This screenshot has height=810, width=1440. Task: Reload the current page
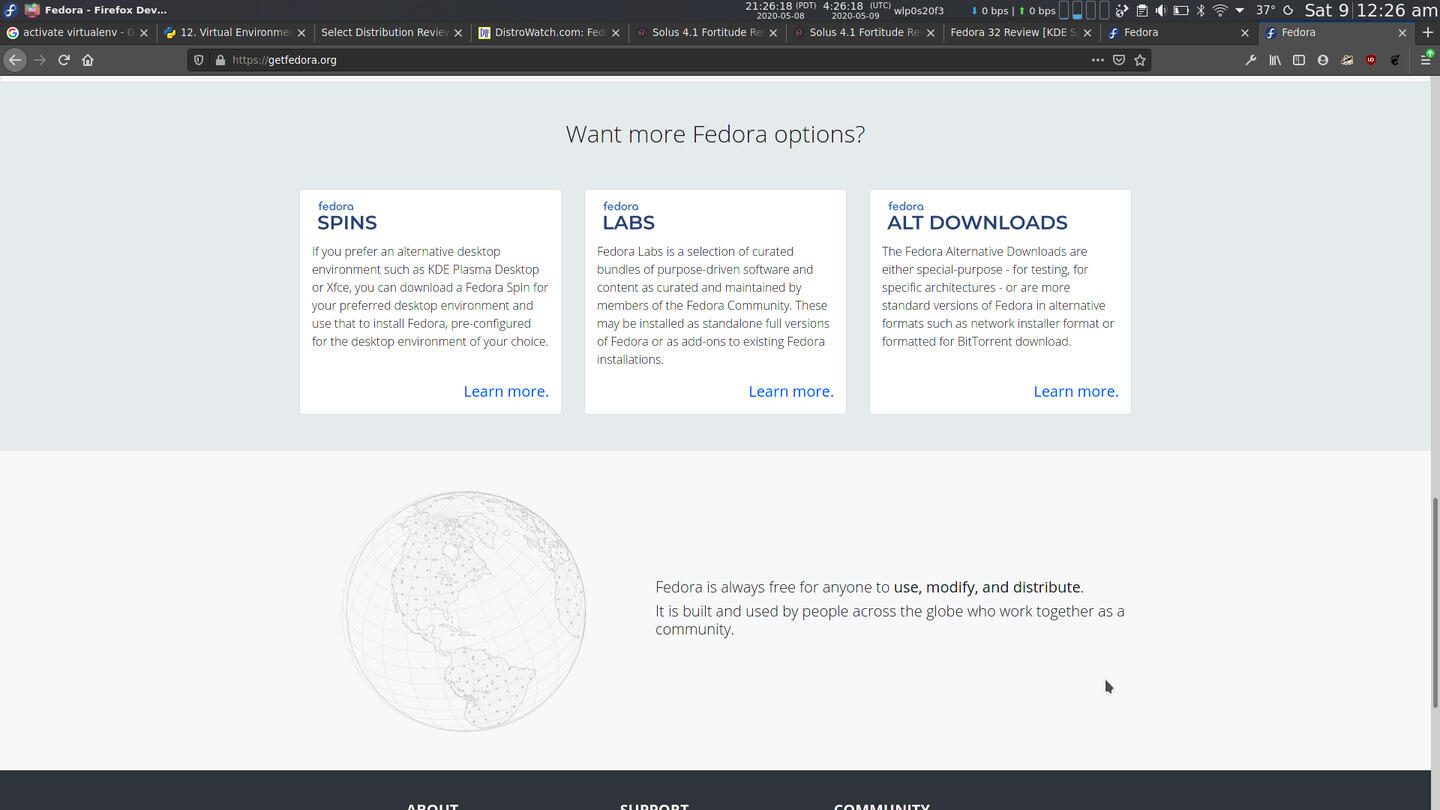pyautogui.click(x=64, y=60)
